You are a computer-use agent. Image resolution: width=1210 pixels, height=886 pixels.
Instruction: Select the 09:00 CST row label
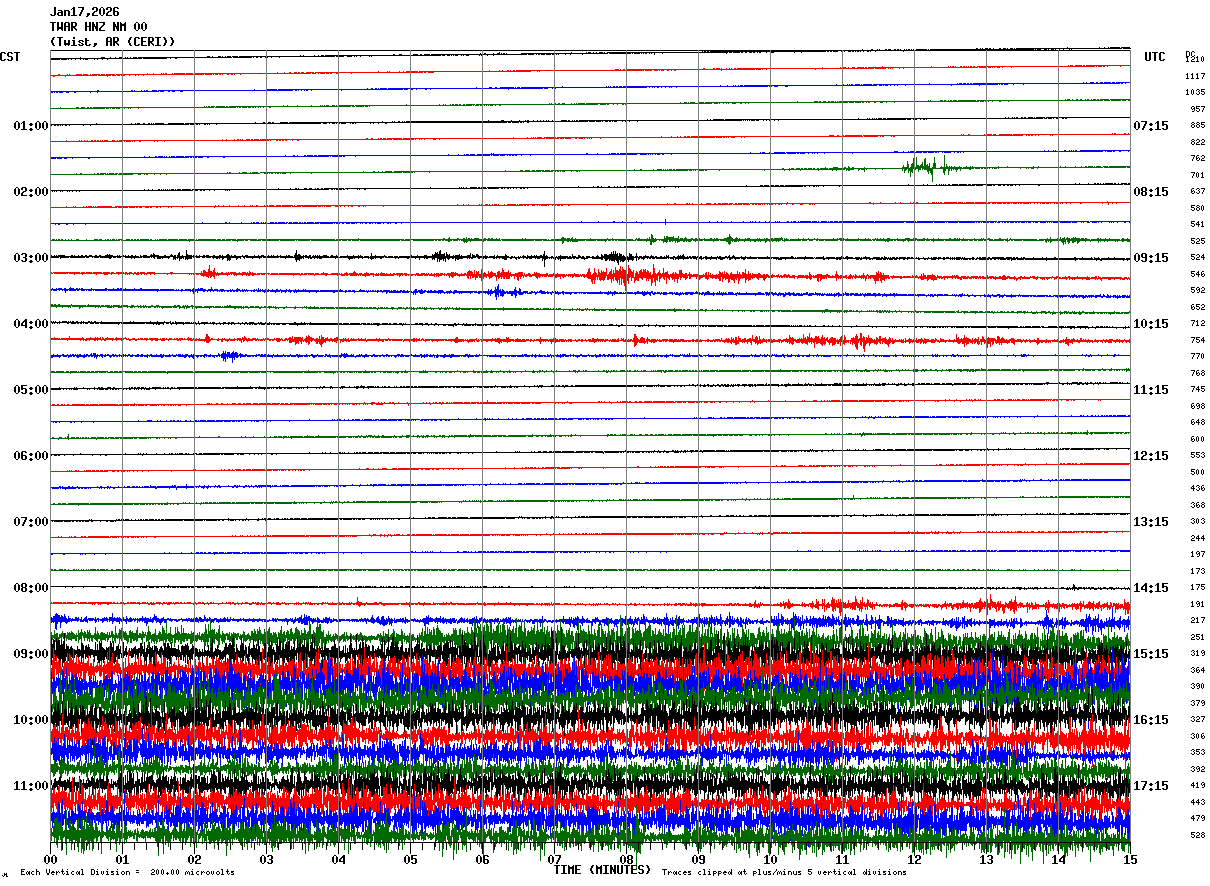30,654
